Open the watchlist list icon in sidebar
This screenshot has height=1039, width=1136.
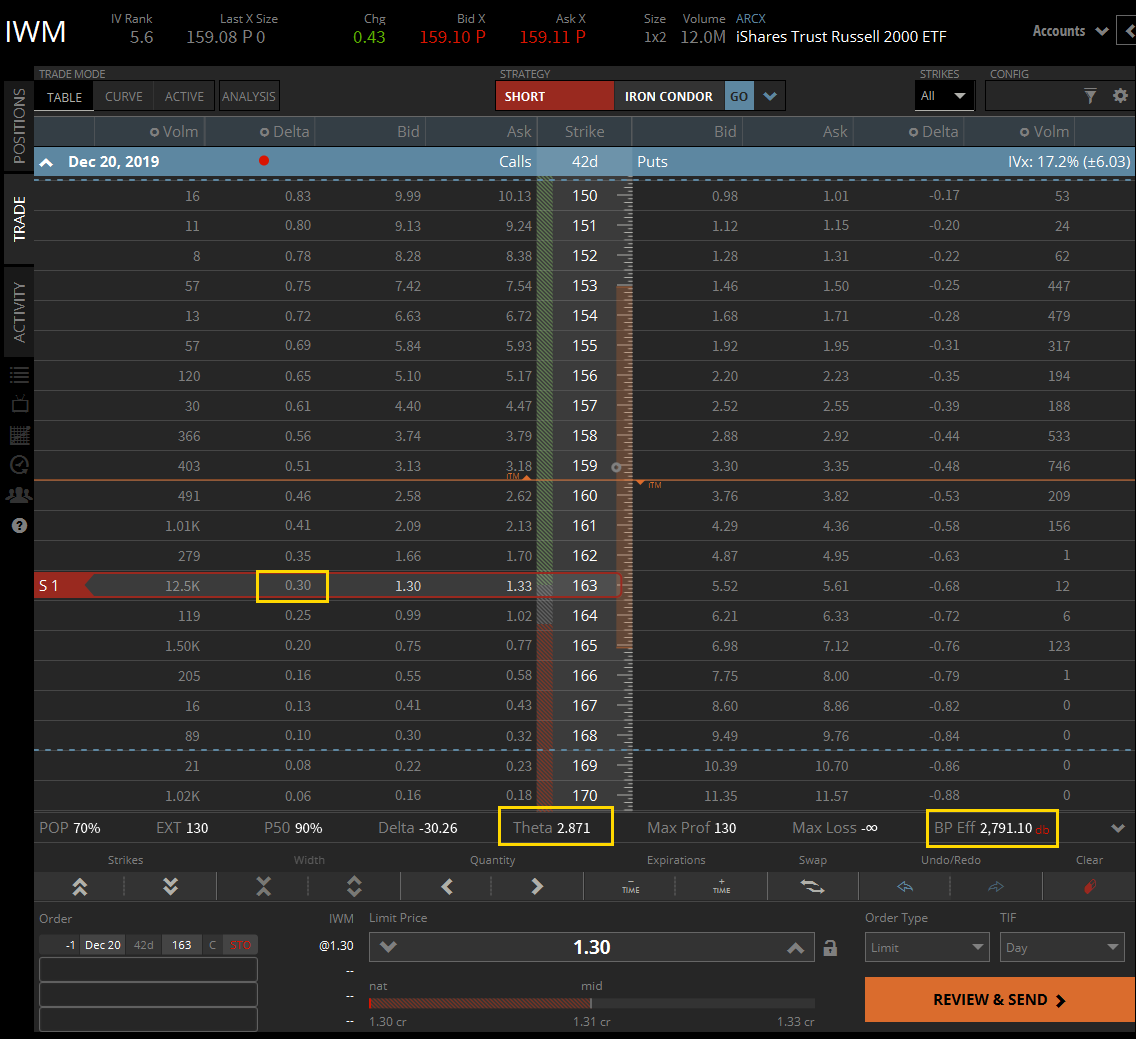19,375
